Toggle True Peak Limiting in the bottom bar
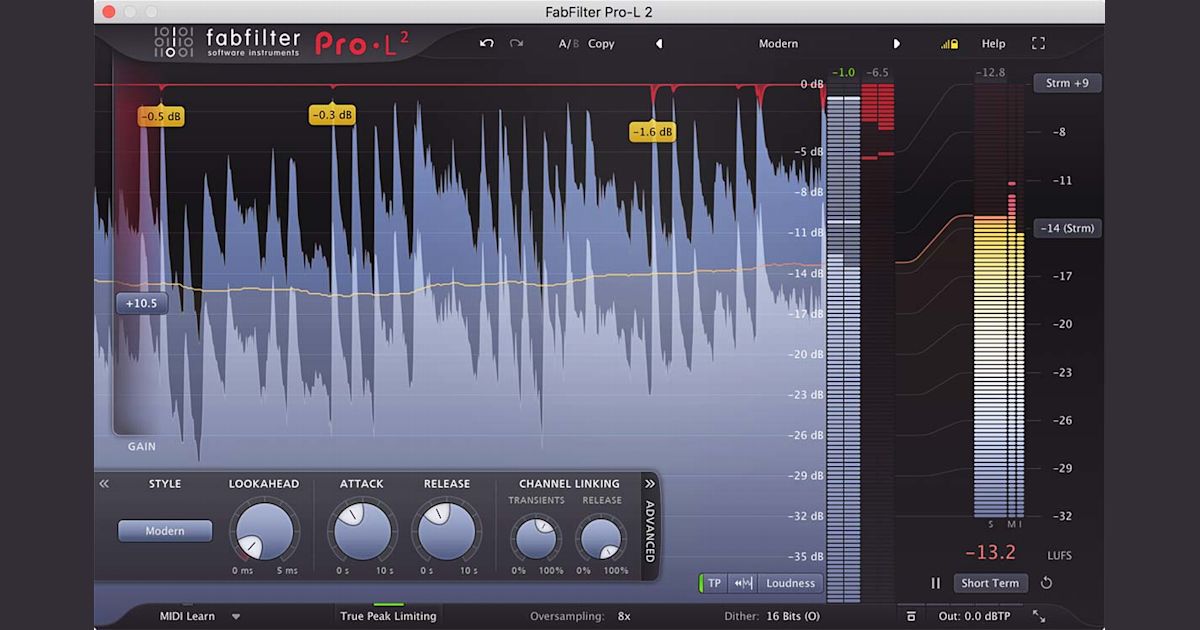Viewport: 1200px width, 630px height. point(387,616)
